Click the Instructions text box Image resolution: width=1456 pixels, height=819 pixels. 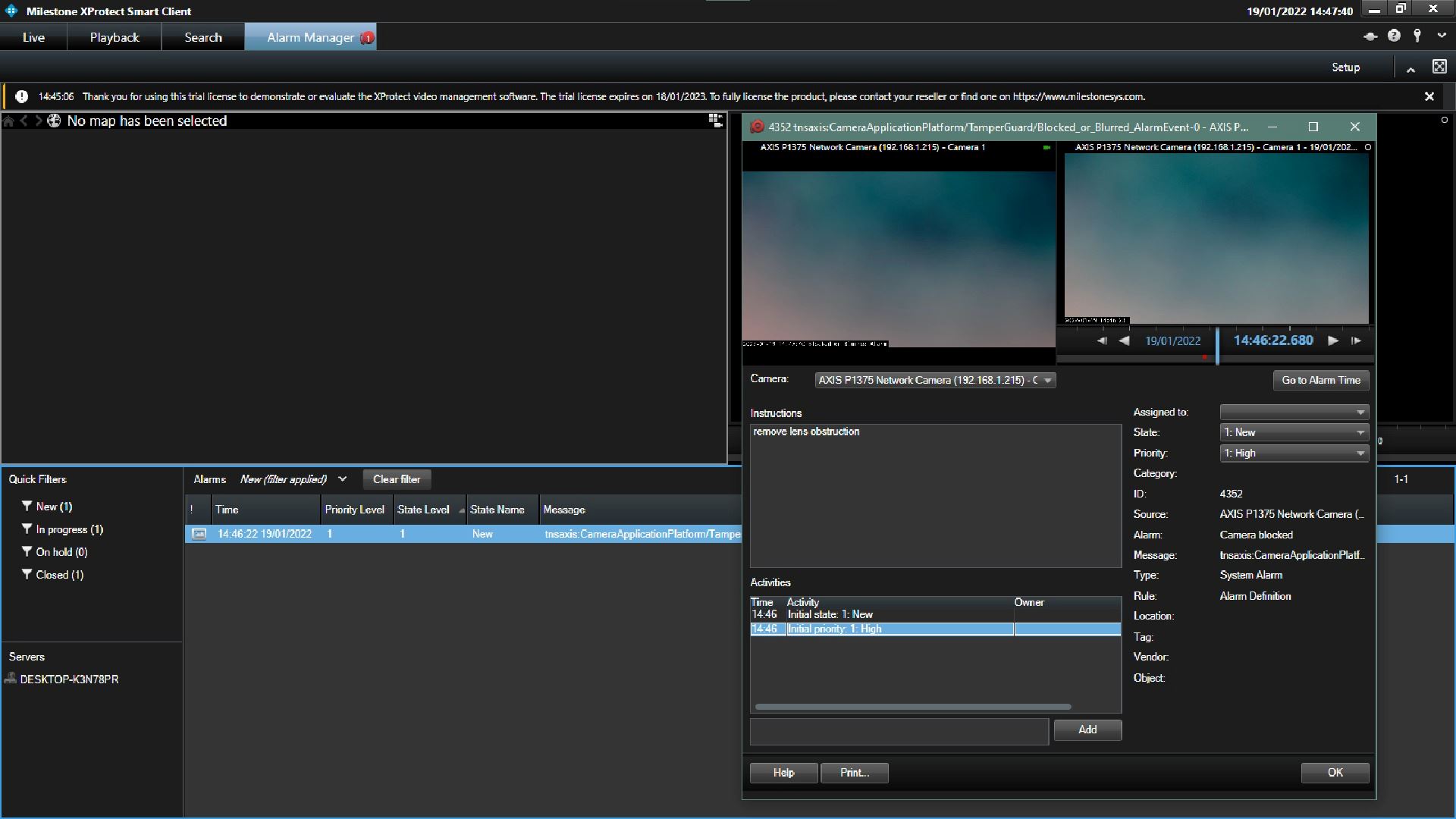pyautogui.click(x=935, y=495)
